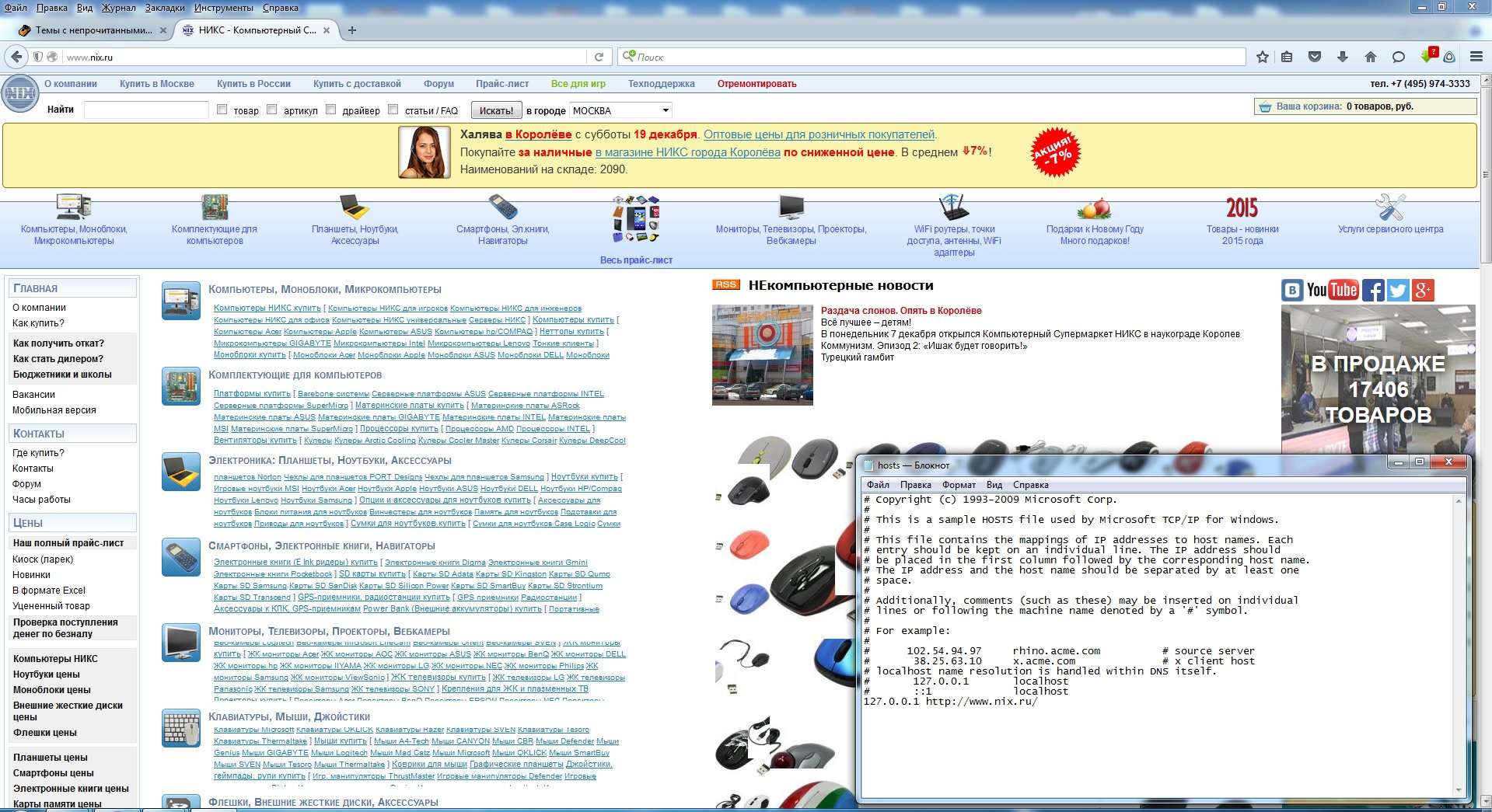The height and width of the screenshot is (812, 1492).
Task: Open the Firefox 'Журнал' menu
Action: 119,8
